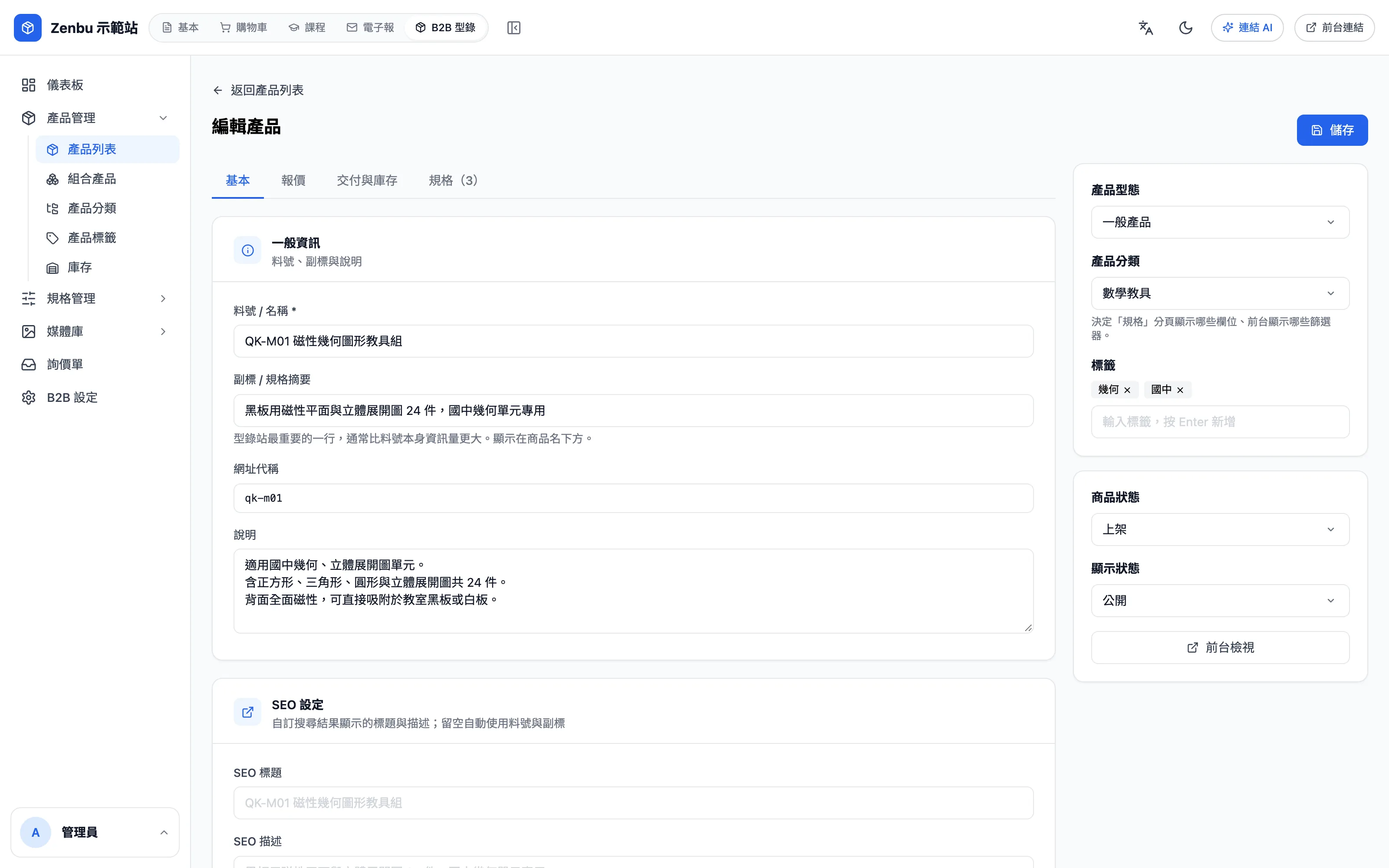Click the 管理員 avatar letter A
Image resolution: width=1389 pixels, height=868 pixels.
(x=36, y=832)
